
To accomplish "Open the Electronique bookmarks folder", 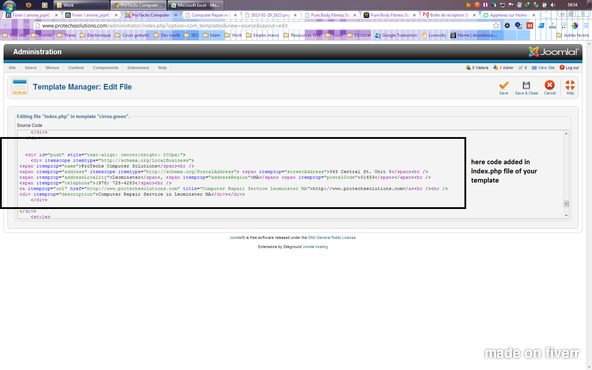I will [x=95, y=35].
